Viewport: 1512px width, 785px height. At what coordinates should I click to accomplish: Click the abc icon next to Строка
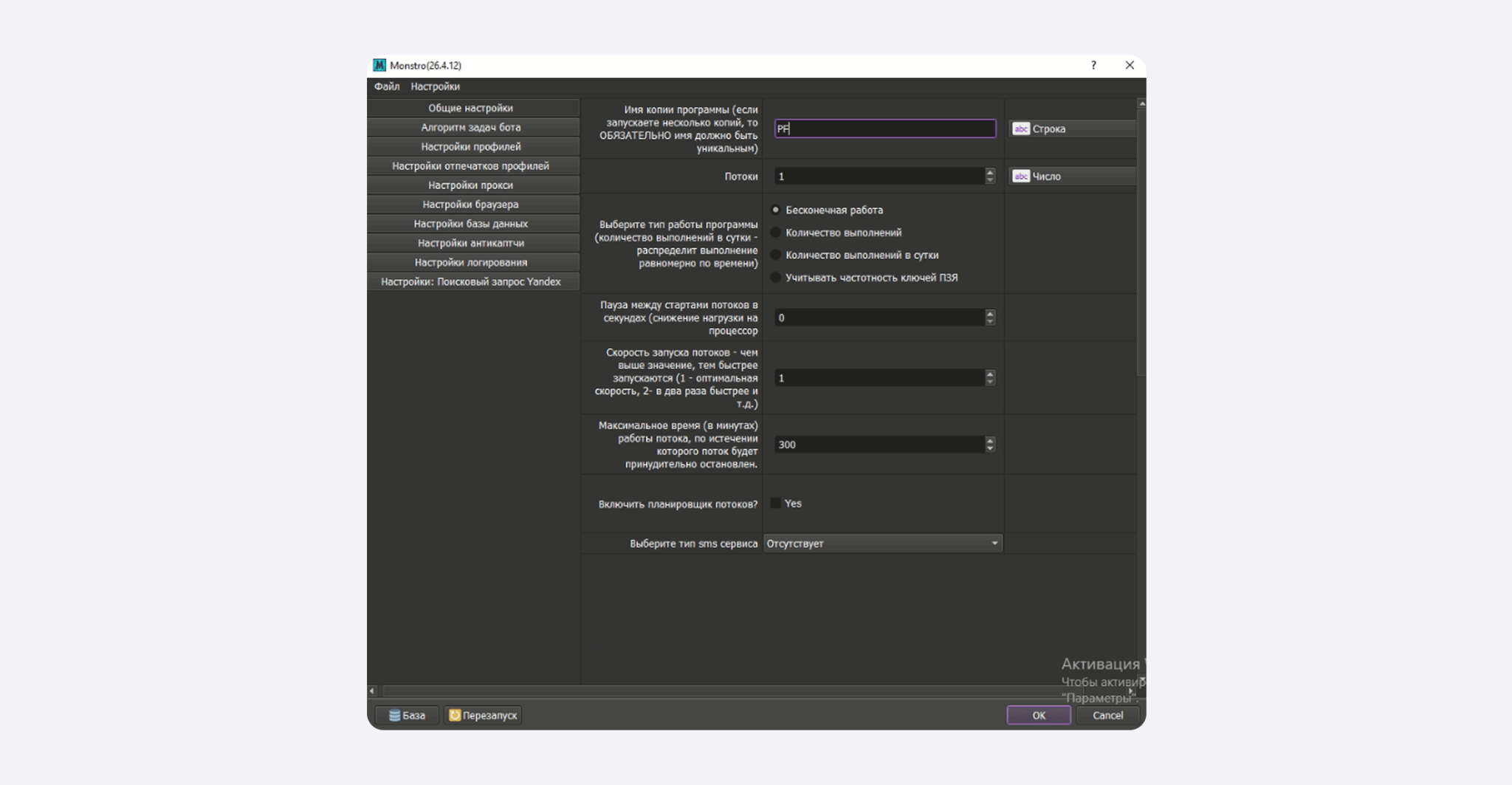[x=1021, y=128]
